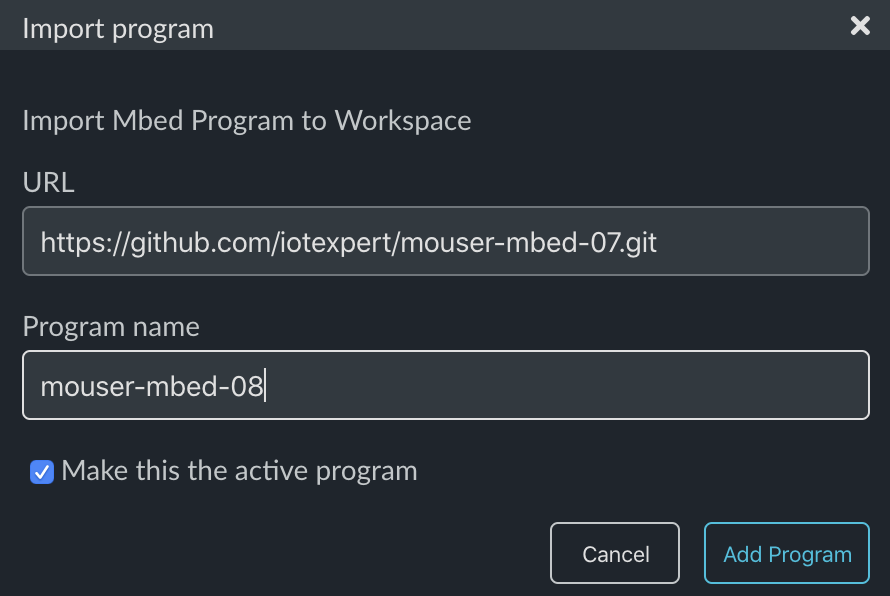This screenshot has width=890, height=596.
Task: Dismiss the dialog with Cancel
Action: pos(615,553)
